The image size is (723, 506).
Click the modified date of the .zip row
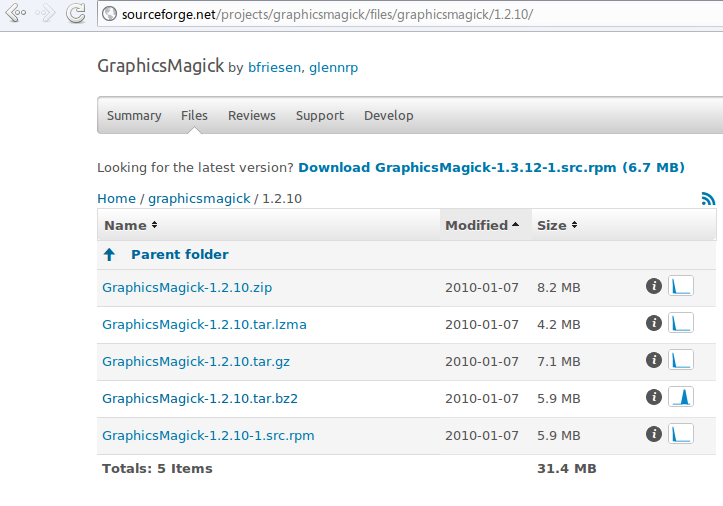point(482,287)
